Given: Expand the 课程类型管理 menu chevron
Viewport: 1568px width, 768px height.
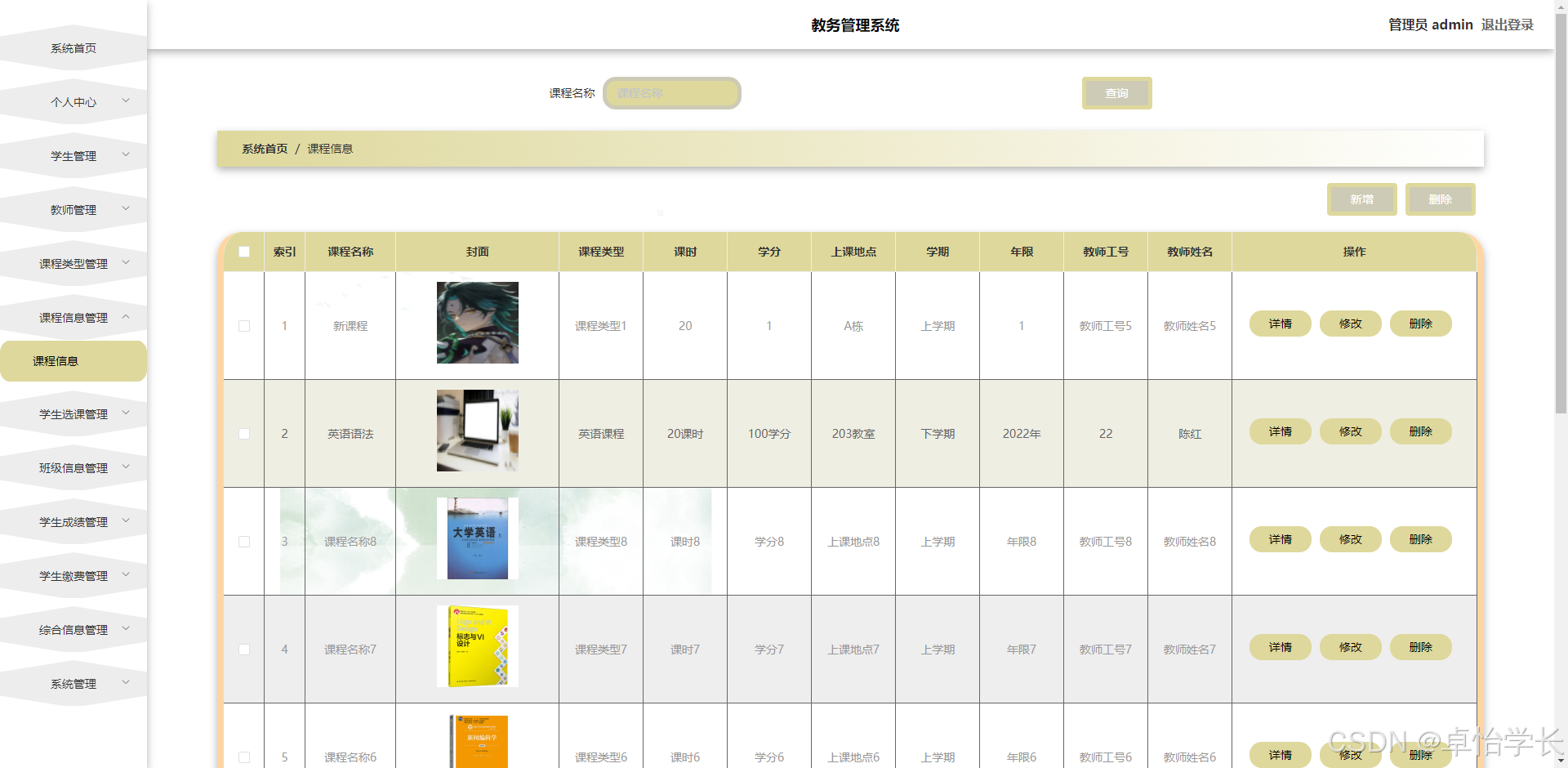Looking at the screenshot, I should point(126,263).
